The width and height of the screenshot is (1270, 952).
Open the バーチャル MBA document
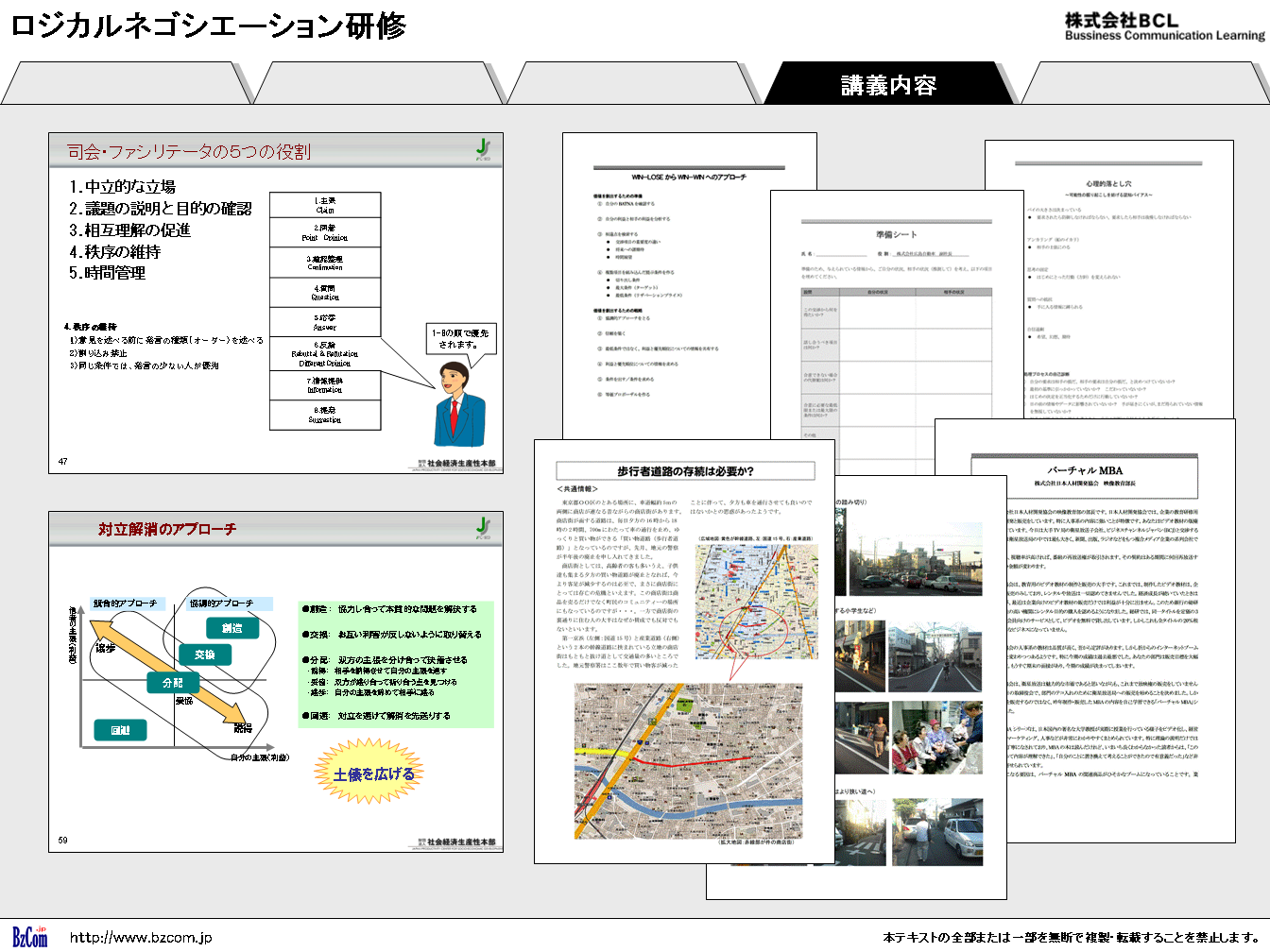1085,630
